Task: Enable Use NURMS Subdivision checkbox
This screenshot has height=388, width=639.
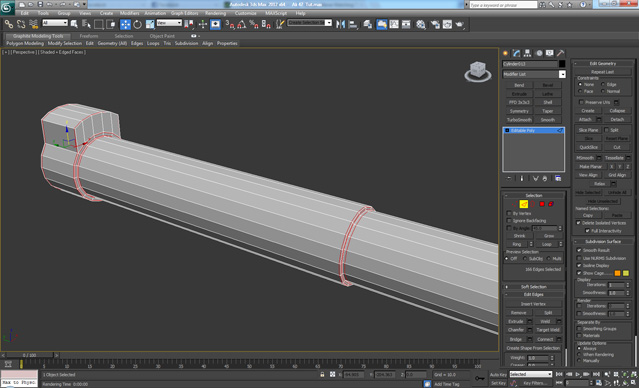Action: click(x=579, y=258)
